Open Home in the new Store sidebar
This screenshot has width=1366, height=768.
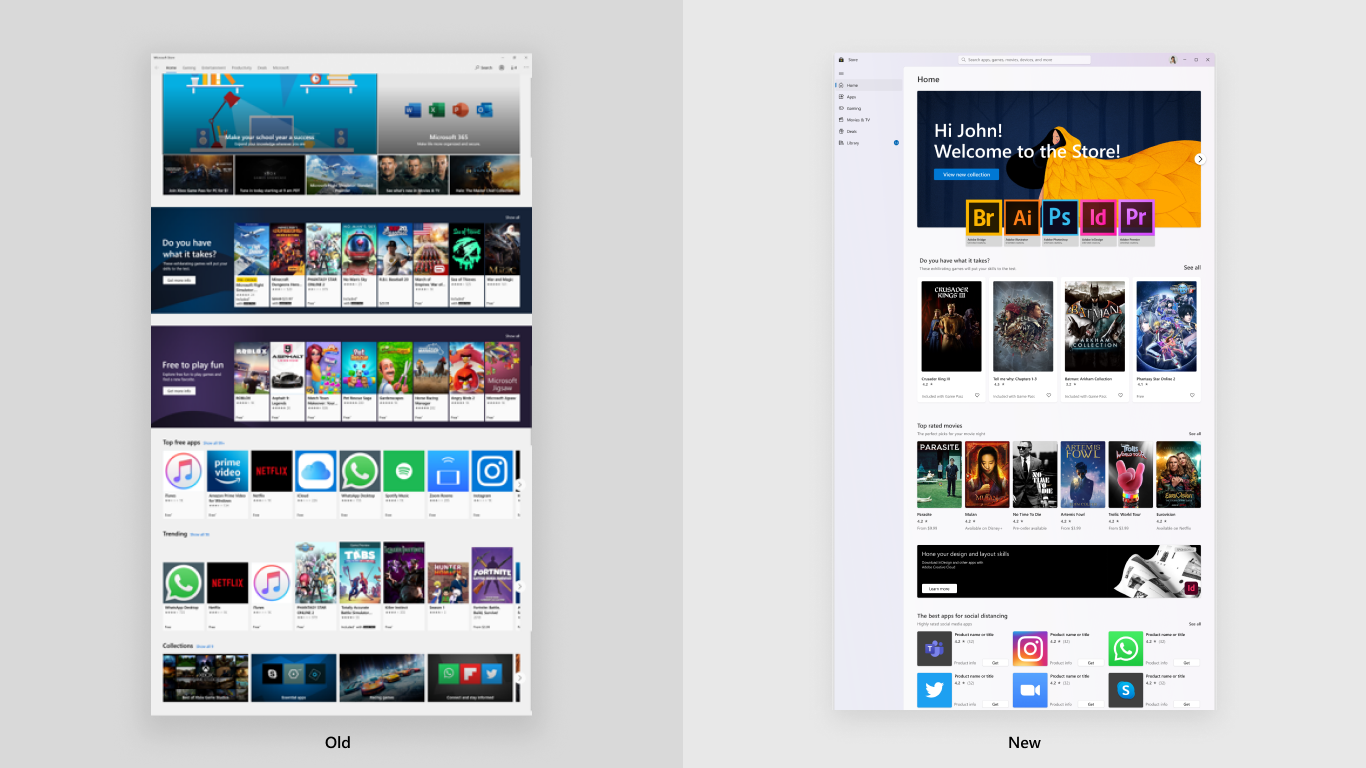coord(868,85)
